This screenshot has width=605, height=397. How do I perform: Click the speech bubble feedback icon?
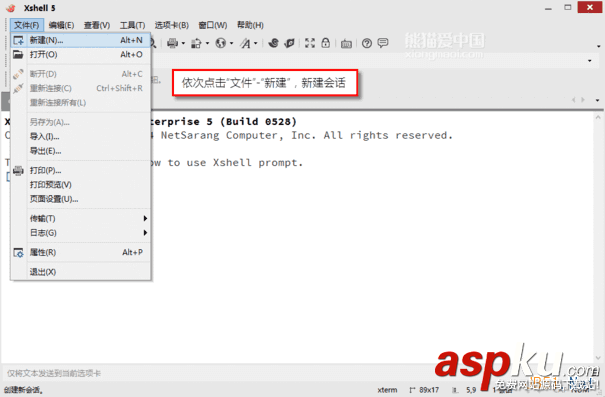pyautogui.click(x=383, y=43)
